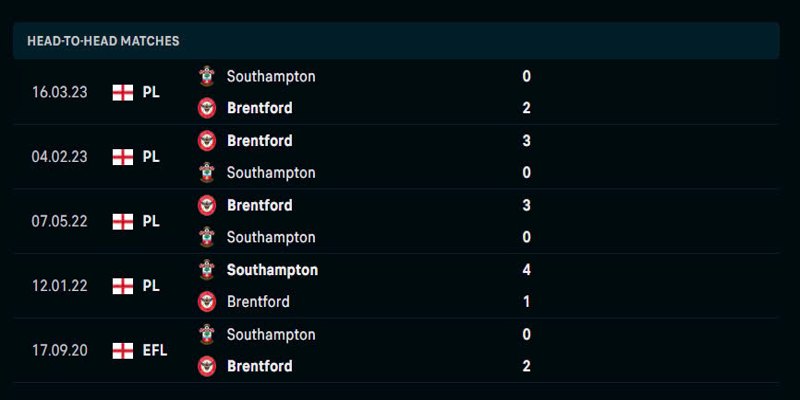Click England flag next to EFL

(123, 351)
